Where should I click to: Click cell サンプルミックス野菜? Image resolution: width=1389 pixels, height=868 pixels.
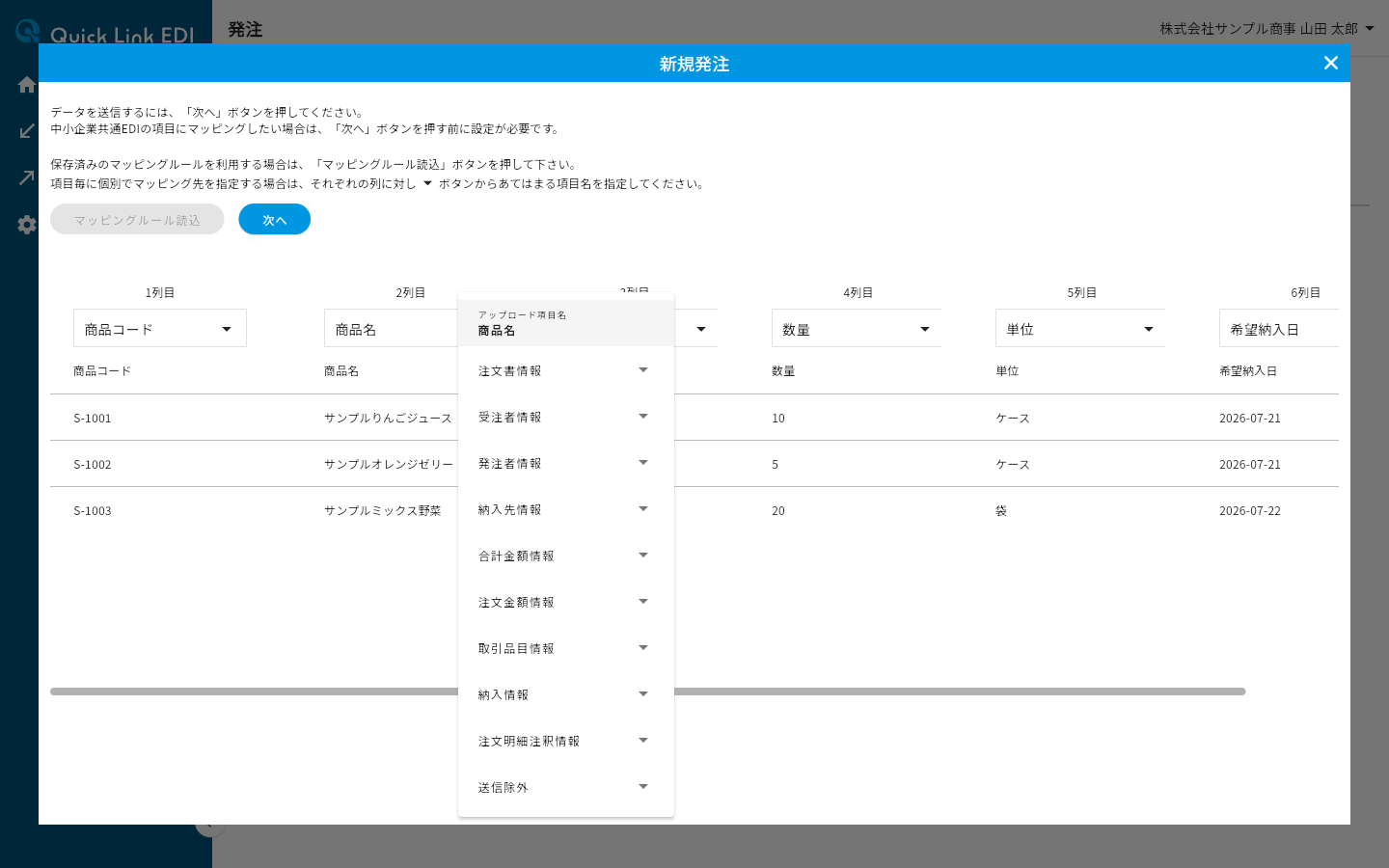click(383, 511)
